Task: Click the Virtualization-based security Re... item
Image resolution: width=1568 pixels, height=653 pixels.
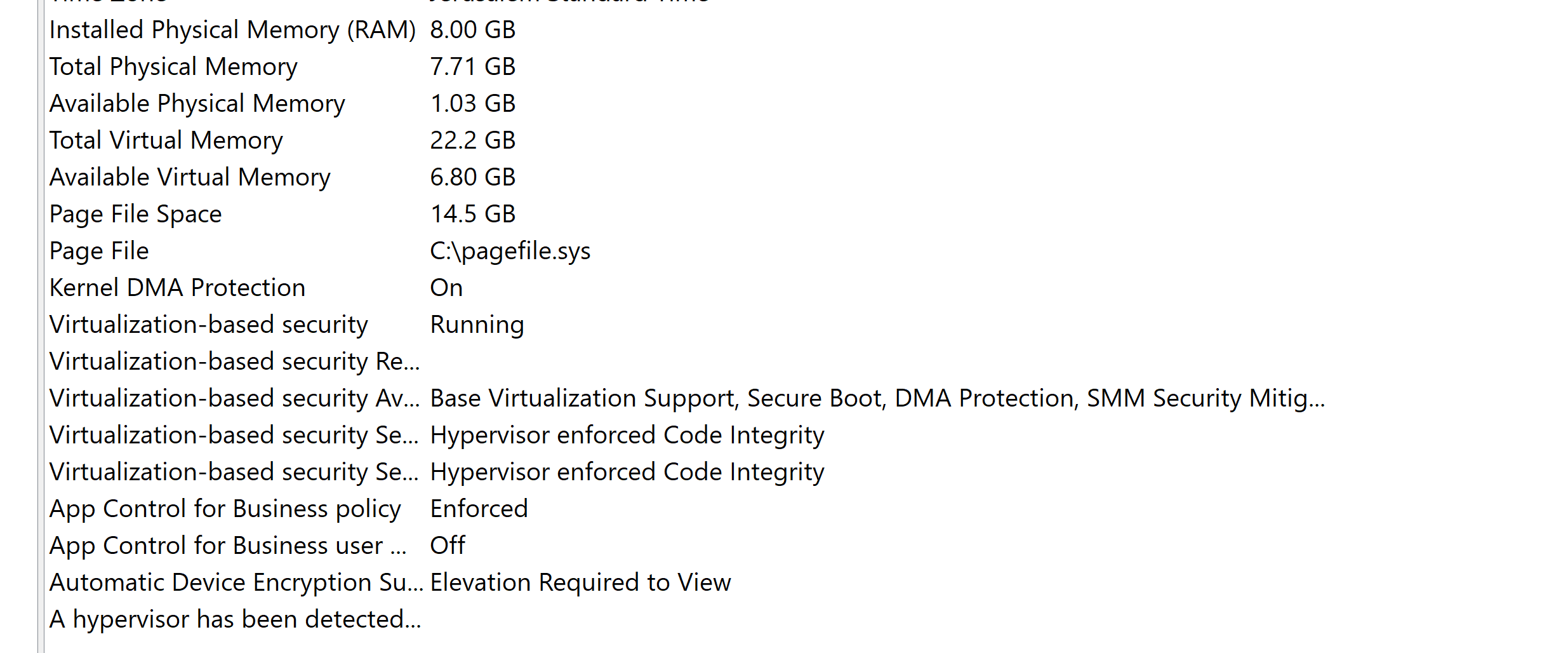Action: click(x=234, y=361)
